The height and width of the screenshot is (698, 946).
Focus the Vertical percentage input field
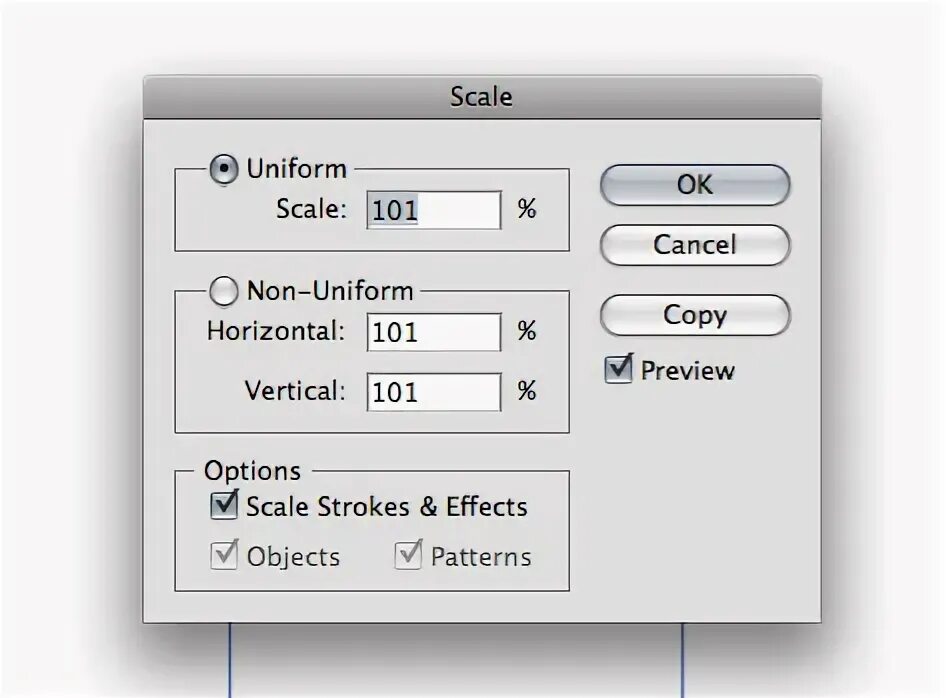[x=435, y=392]
